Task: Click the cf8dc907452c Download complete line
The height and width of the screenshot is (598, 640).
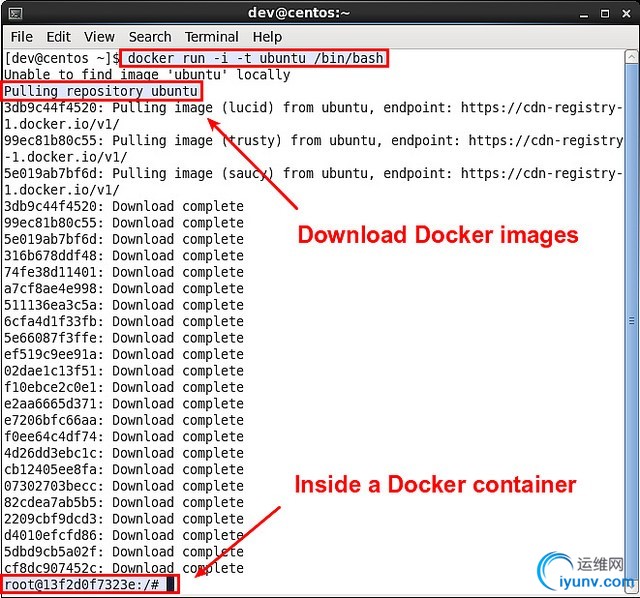Action: tap(124, 568)
